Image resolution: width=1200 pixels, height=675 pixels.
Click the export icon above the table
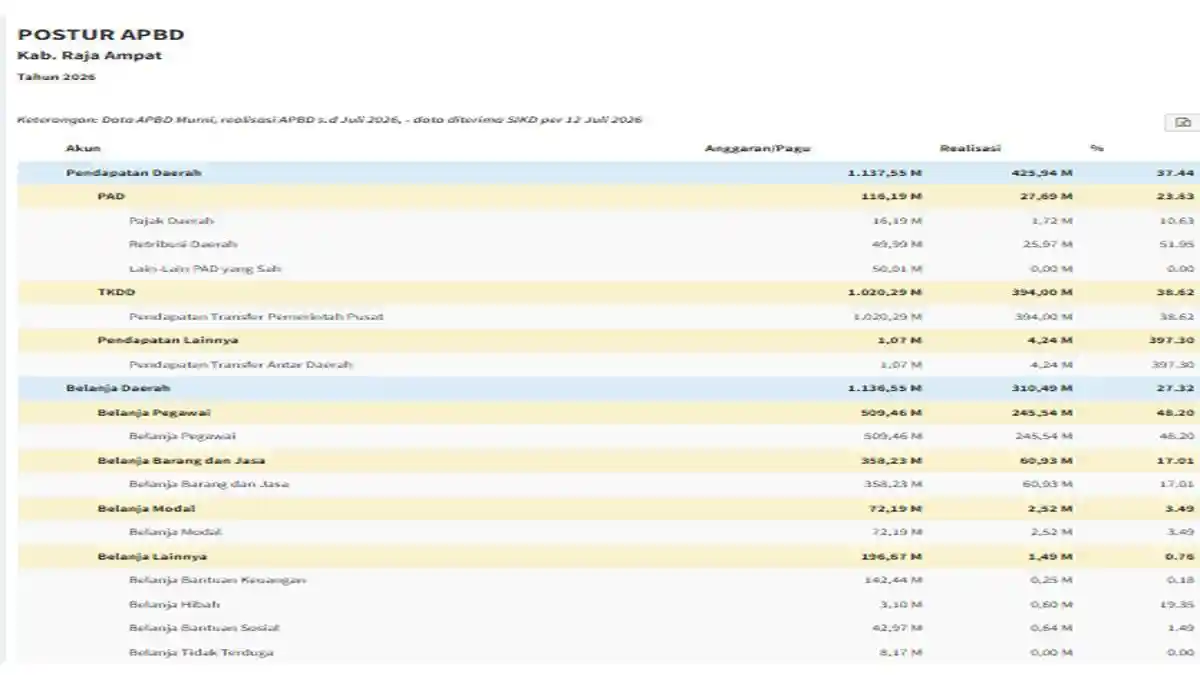click(x=1183, y=122)
